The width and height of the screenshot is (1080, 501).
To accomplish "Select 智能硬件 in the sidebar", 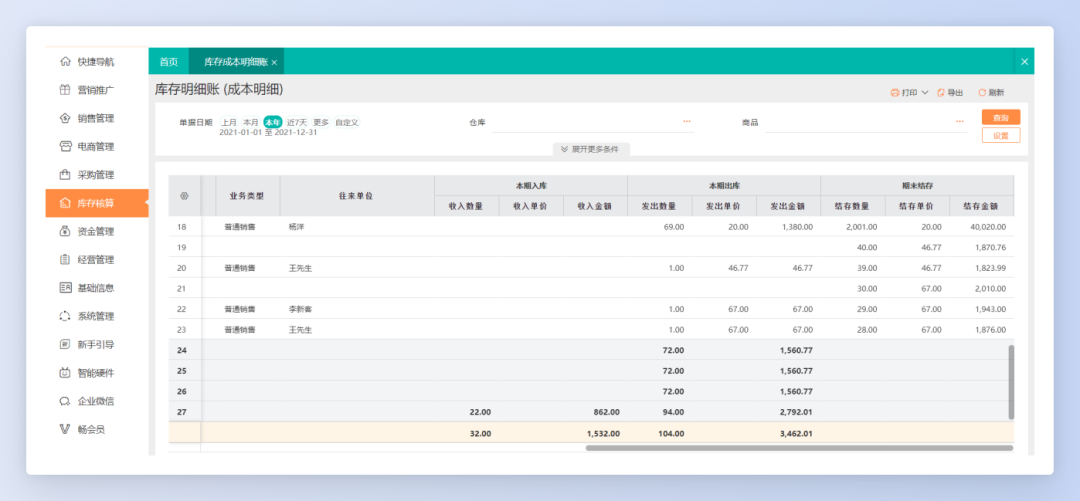I will 96,372.
